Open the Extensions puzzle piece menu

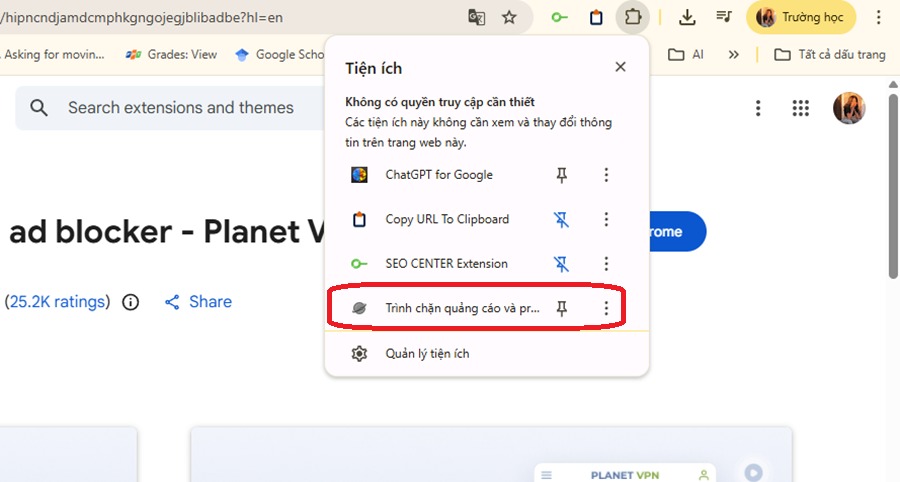point(632,17)
